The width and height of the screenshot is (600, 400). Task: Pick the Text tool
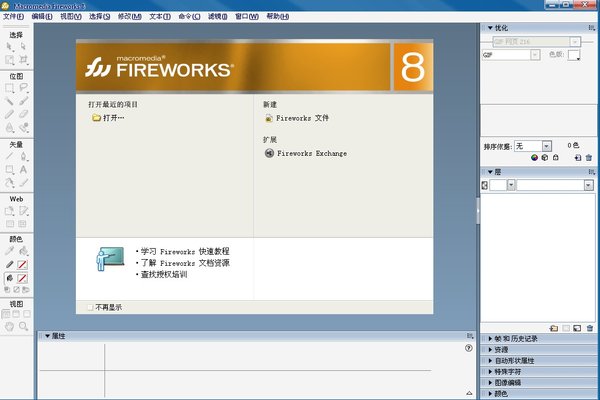23,170
